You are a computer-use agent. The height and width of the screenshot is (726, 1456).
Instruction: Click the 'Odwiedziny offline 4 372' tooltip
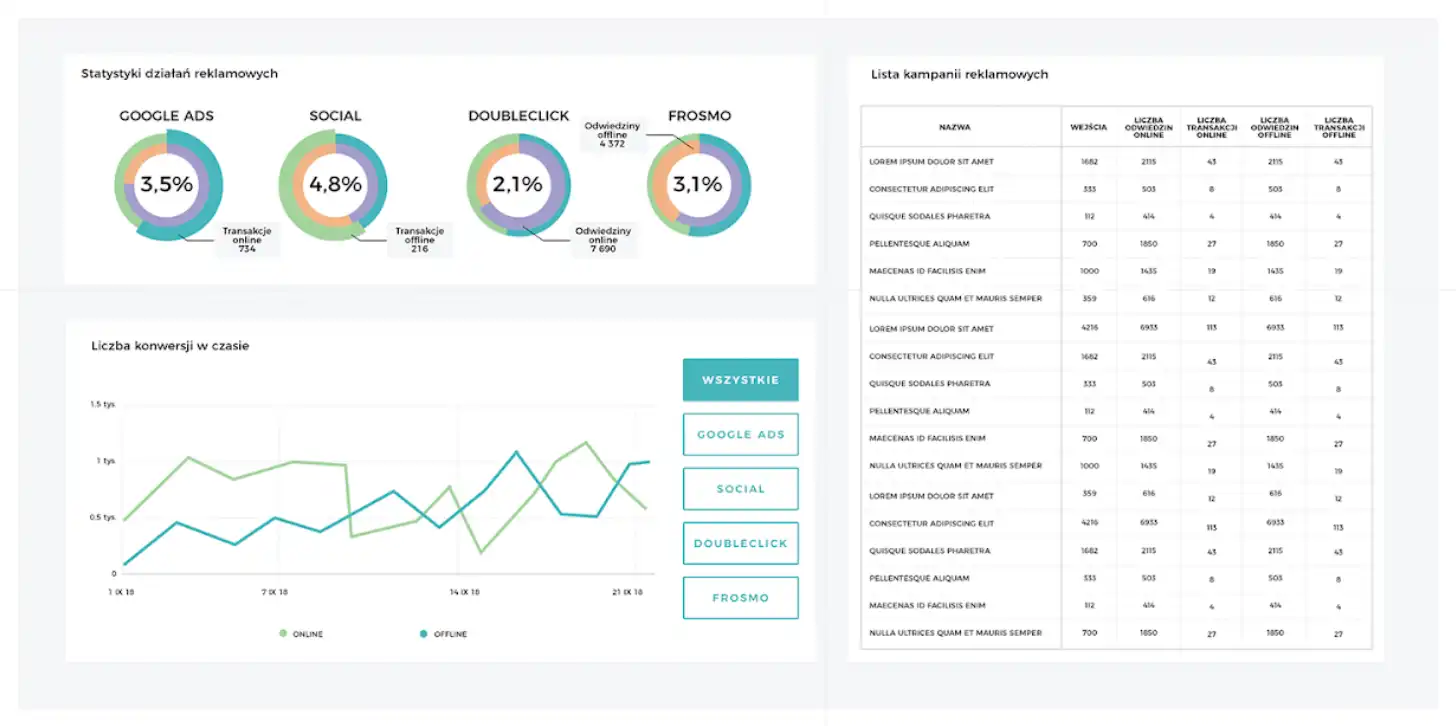tap(612, 134)
